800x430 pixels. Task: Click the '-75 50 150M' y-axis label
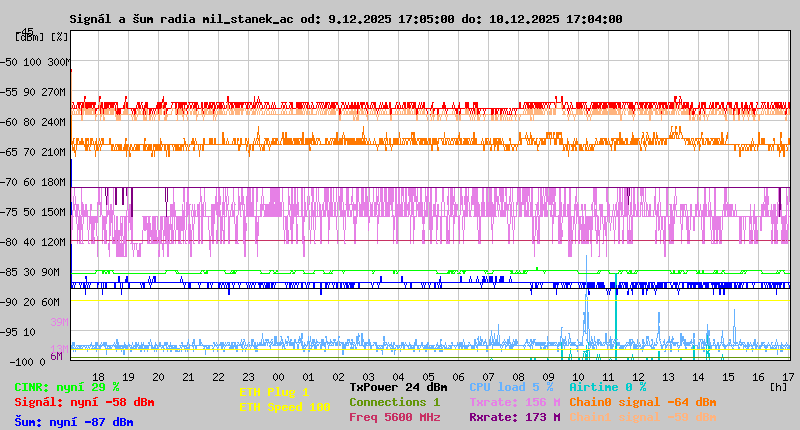coord(33,212)
